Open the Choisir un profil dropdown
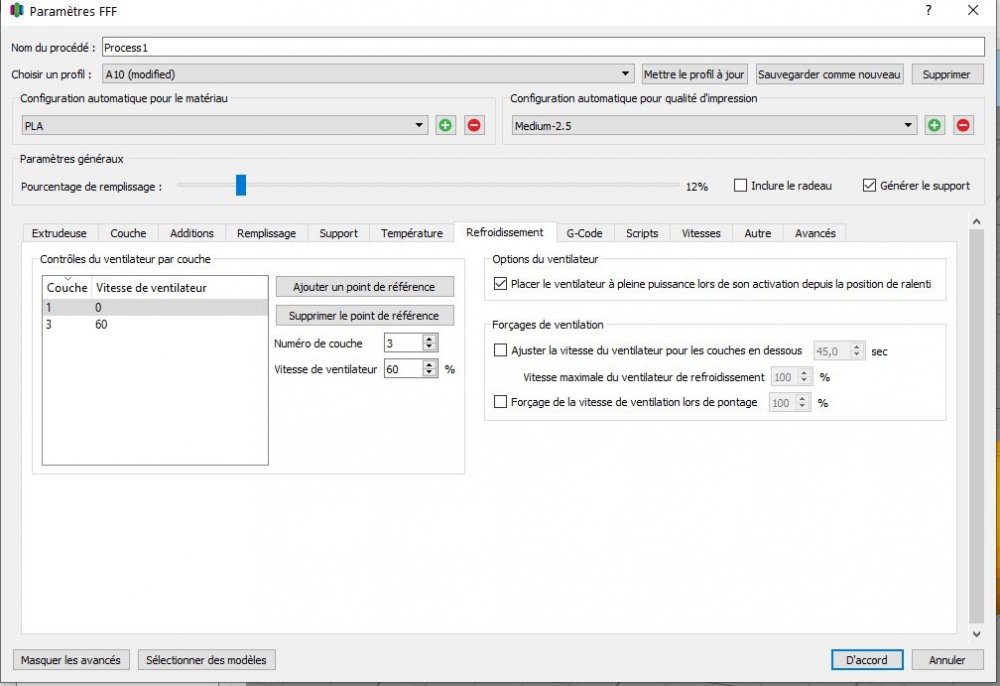1000x686 pixels. [626, 74]
